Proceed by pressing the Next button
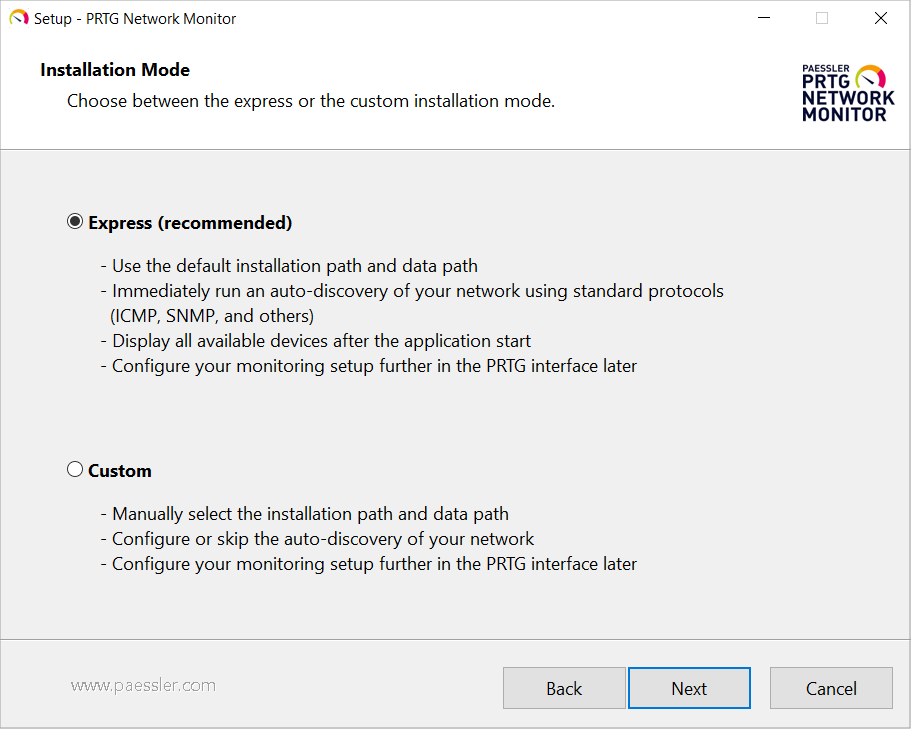Screen dimensions: 911x729 pyautogui.click(x=689, y=688)
